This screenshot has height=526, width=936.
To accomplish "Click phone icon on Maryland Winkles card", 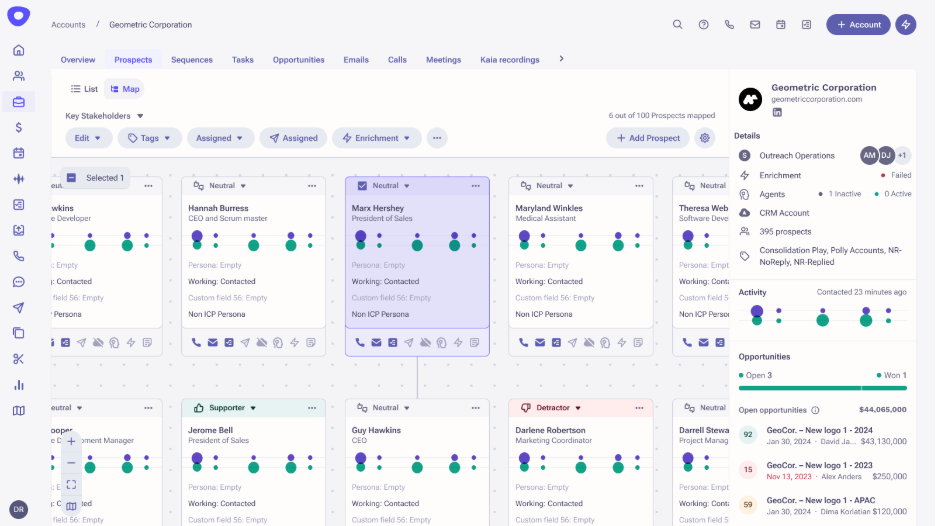I will [523, 342].
